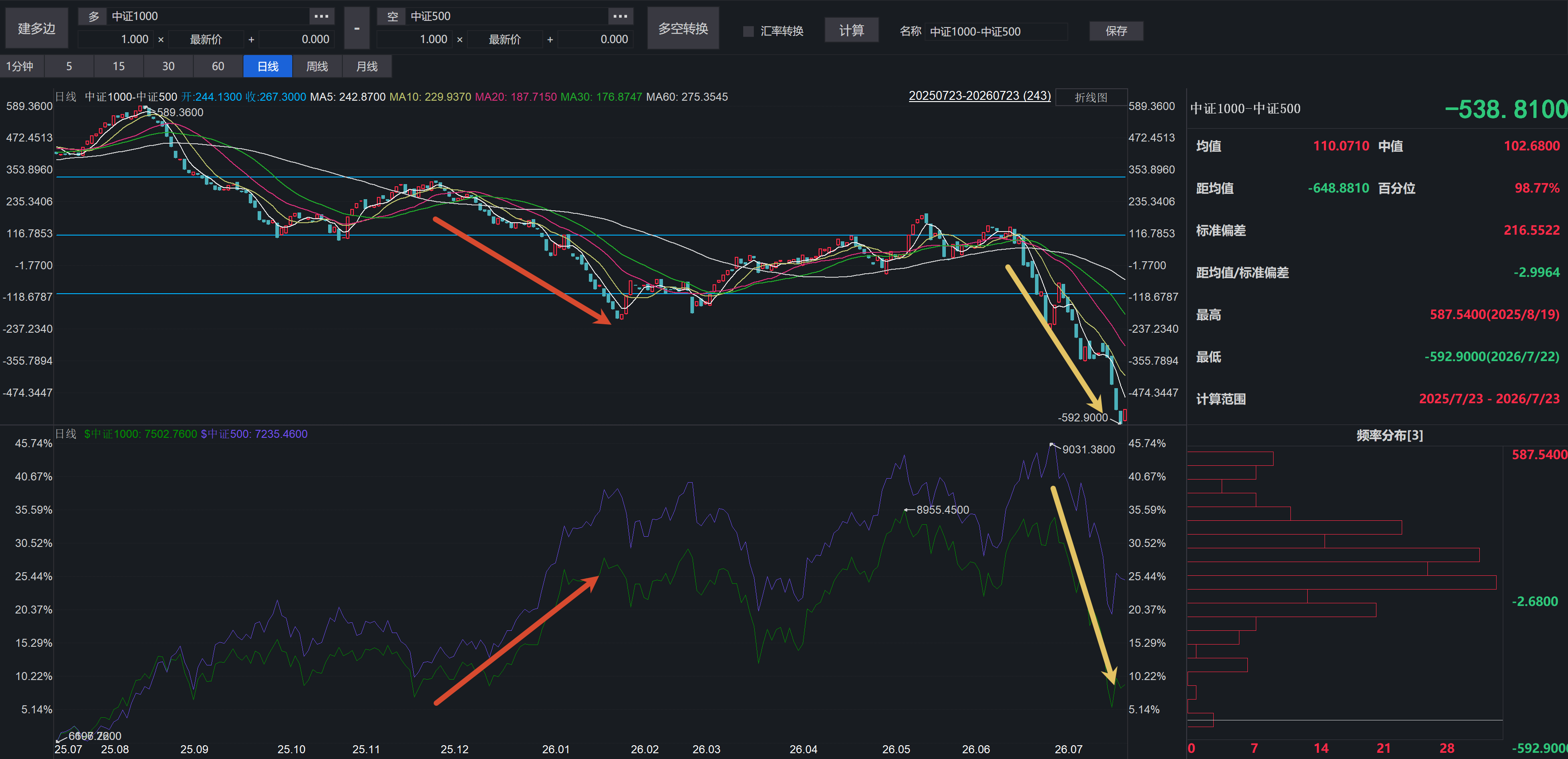Image resolution: width=1568 pixels, height=759 pixels.
Task: Click the 计算范围 value 2025/7/23 - 2026/7/23
Action: tap(1489, 398)
